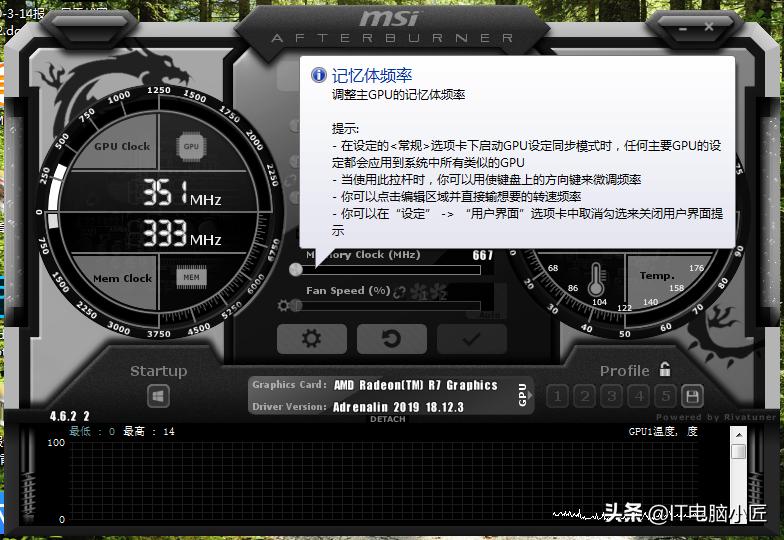Minimize the Afterburner window
Screen dimensions: 784x540
click(682, 28)
